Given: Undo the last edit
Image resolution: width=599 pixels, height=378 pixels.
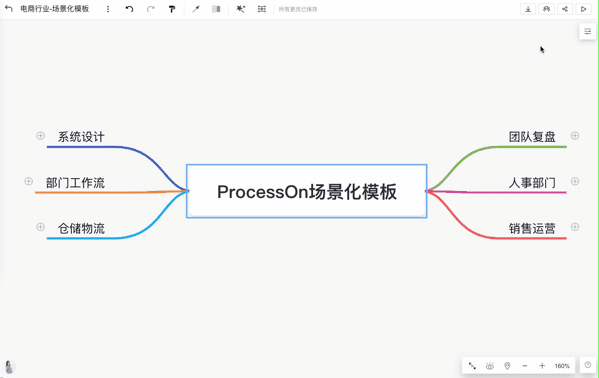Looking at the screenshot, I should pos(130,9).
